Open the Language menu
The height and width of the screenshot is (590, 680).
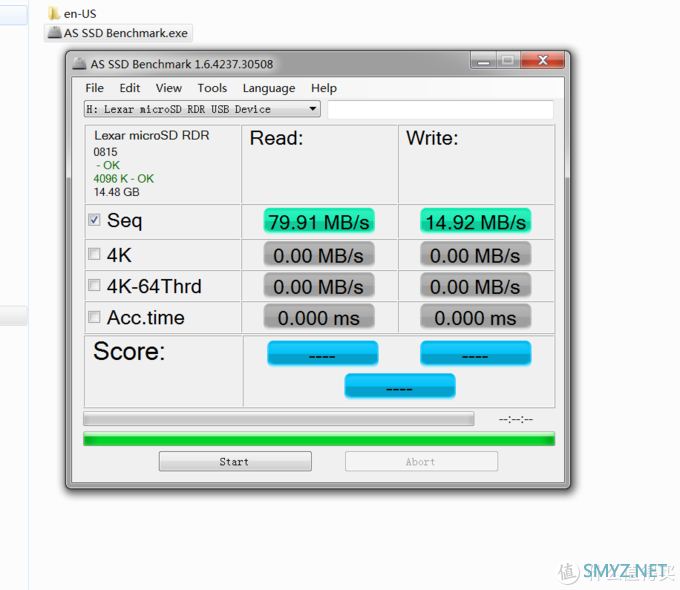pyautogui.click(x=269, y=88)
